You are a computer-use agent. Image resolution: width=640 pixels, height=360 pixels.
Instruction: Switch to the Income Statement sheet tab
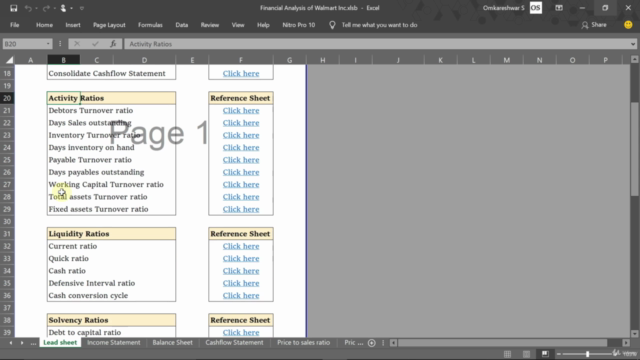click(113, 342)
